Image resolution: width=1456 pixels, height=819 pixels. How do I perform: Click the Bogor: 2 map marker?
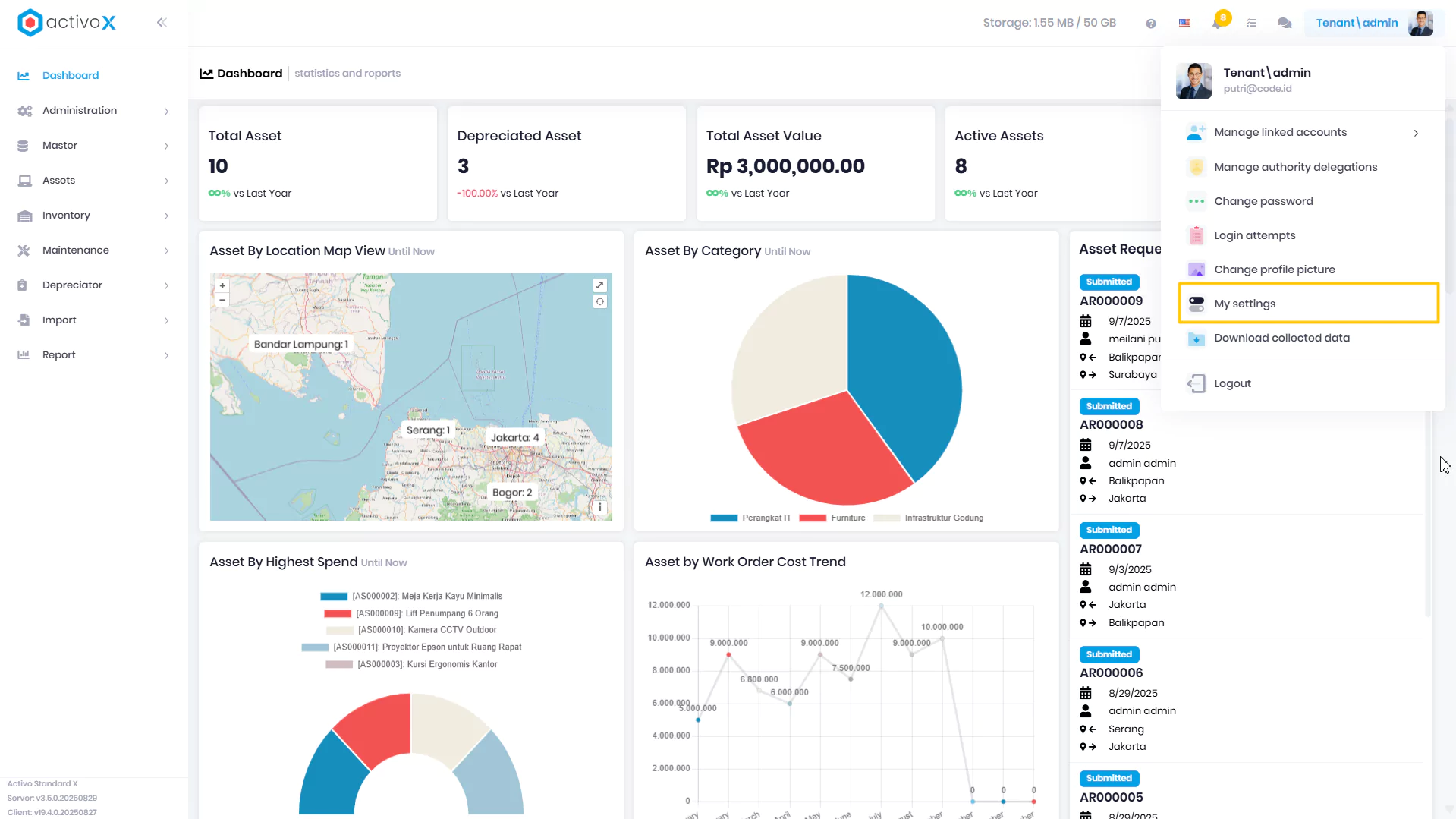coord(512,493)
